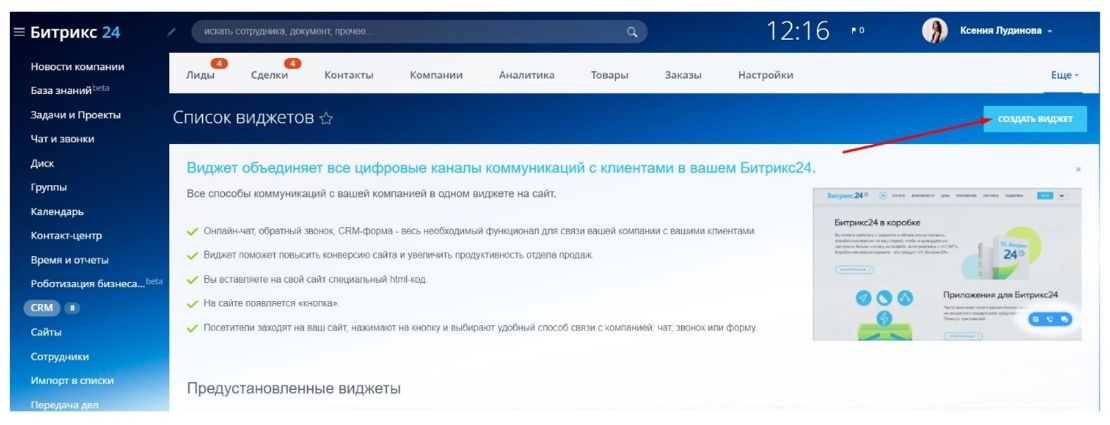Open the Аналитика tab

(527, 75)
